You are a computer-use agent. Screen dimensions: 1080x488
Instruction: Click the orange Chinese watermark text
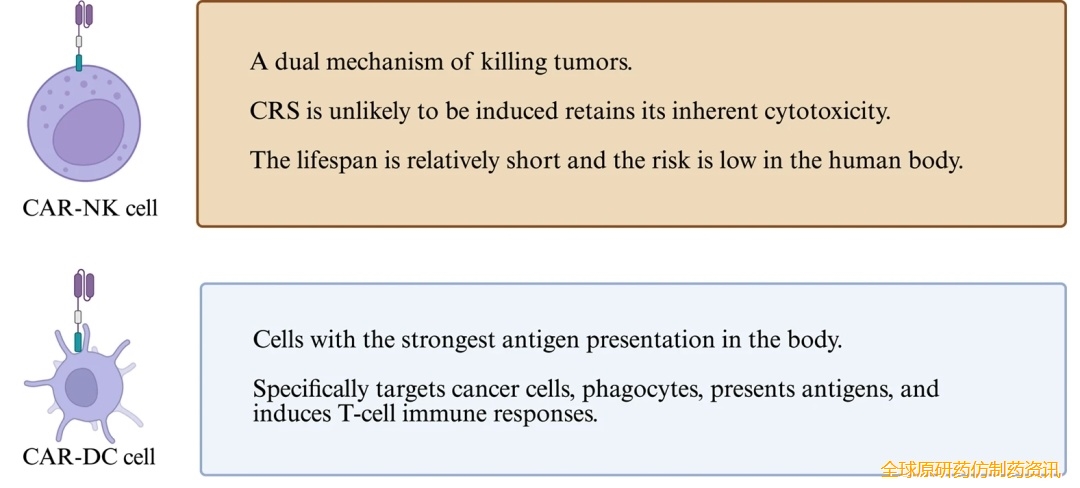[x=968, y=469]
